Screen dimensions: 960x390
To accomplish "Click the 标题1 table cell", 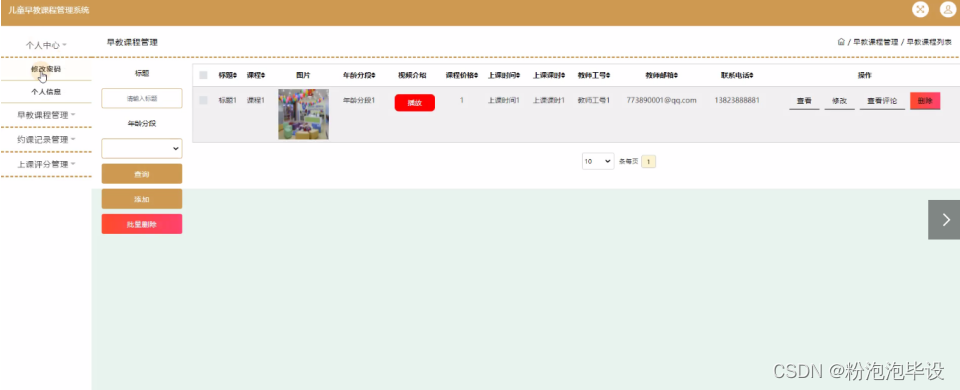I will tap(227, 100).
